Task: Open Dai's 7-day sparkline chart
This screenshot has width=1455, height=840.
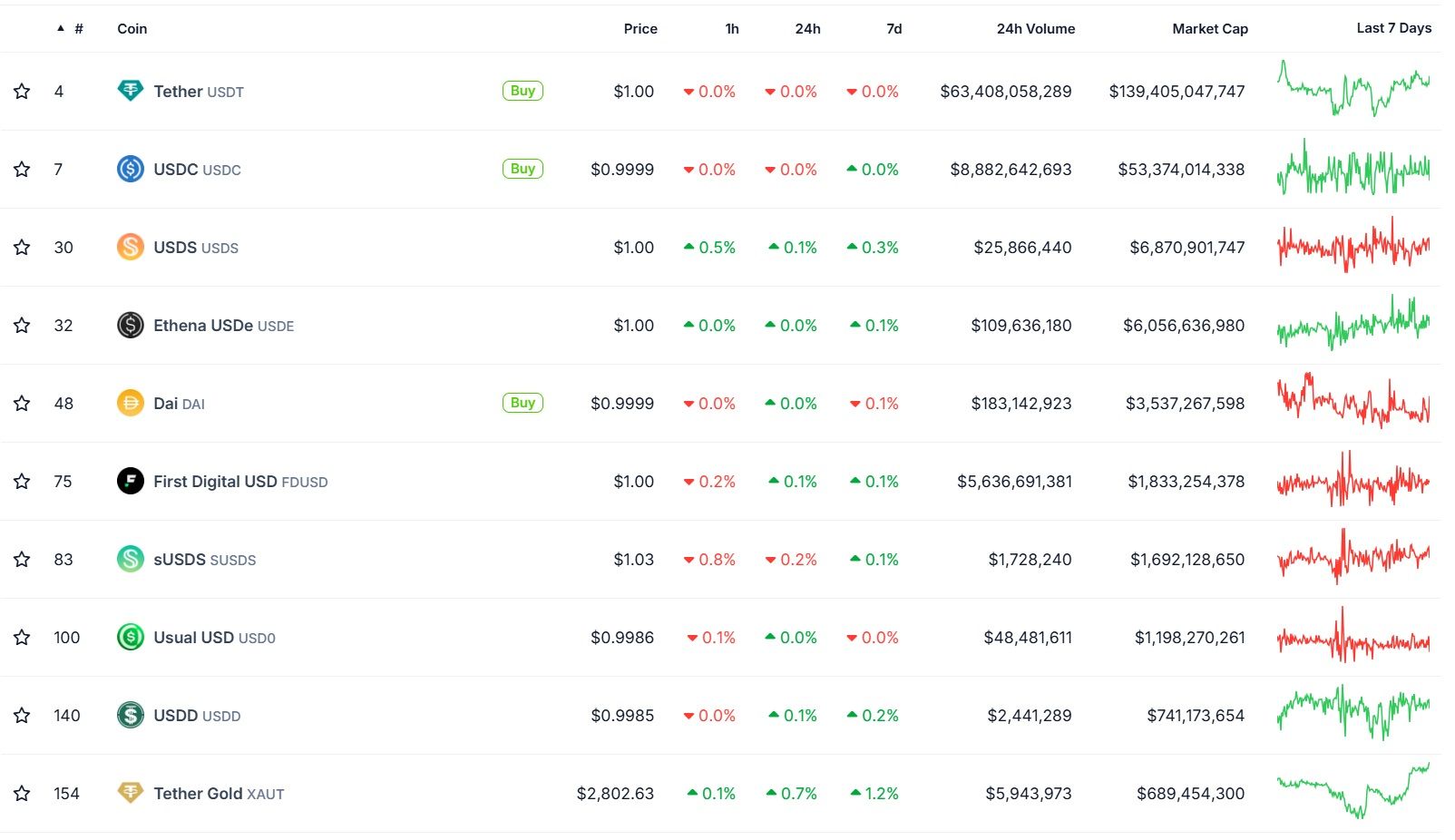Action: (x=1353, y=400)
